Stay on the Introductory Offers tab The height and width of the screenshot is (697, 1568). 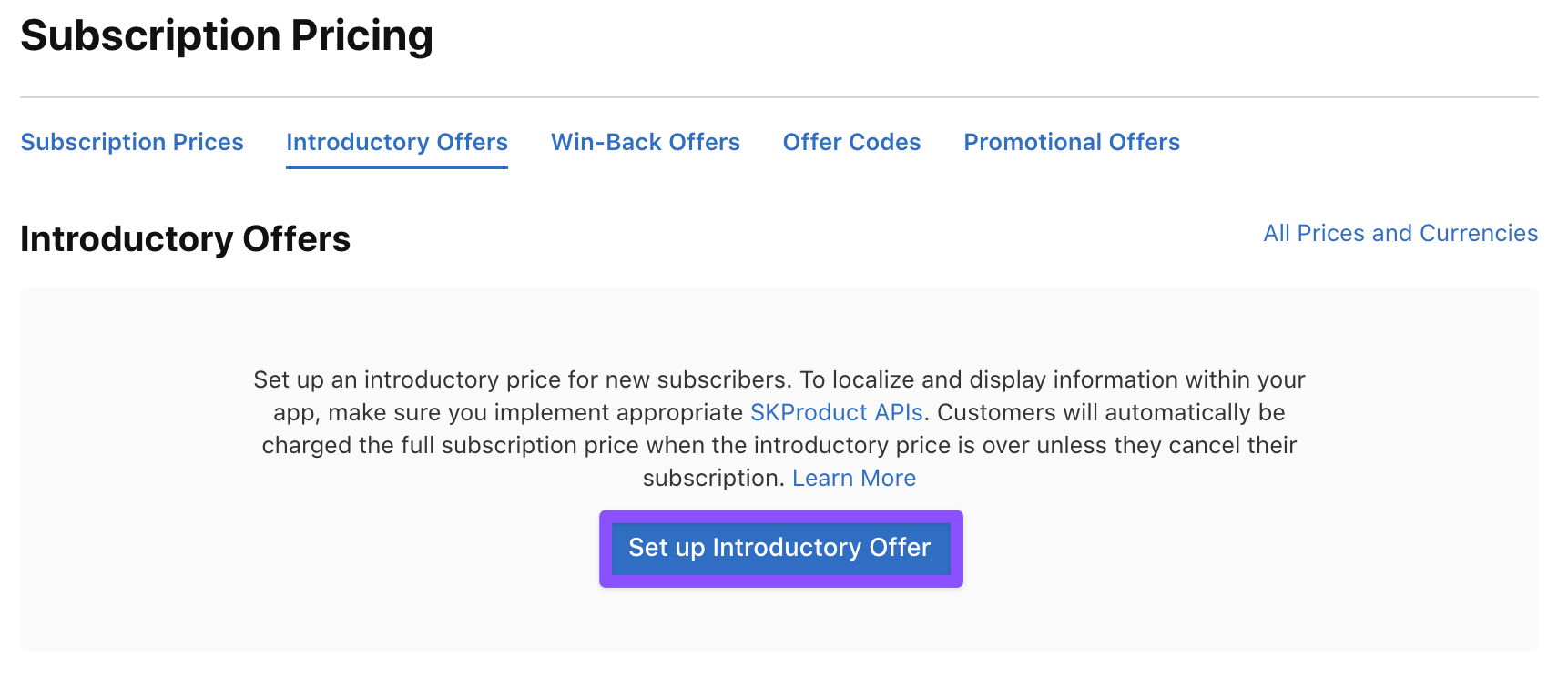[396, 142]
